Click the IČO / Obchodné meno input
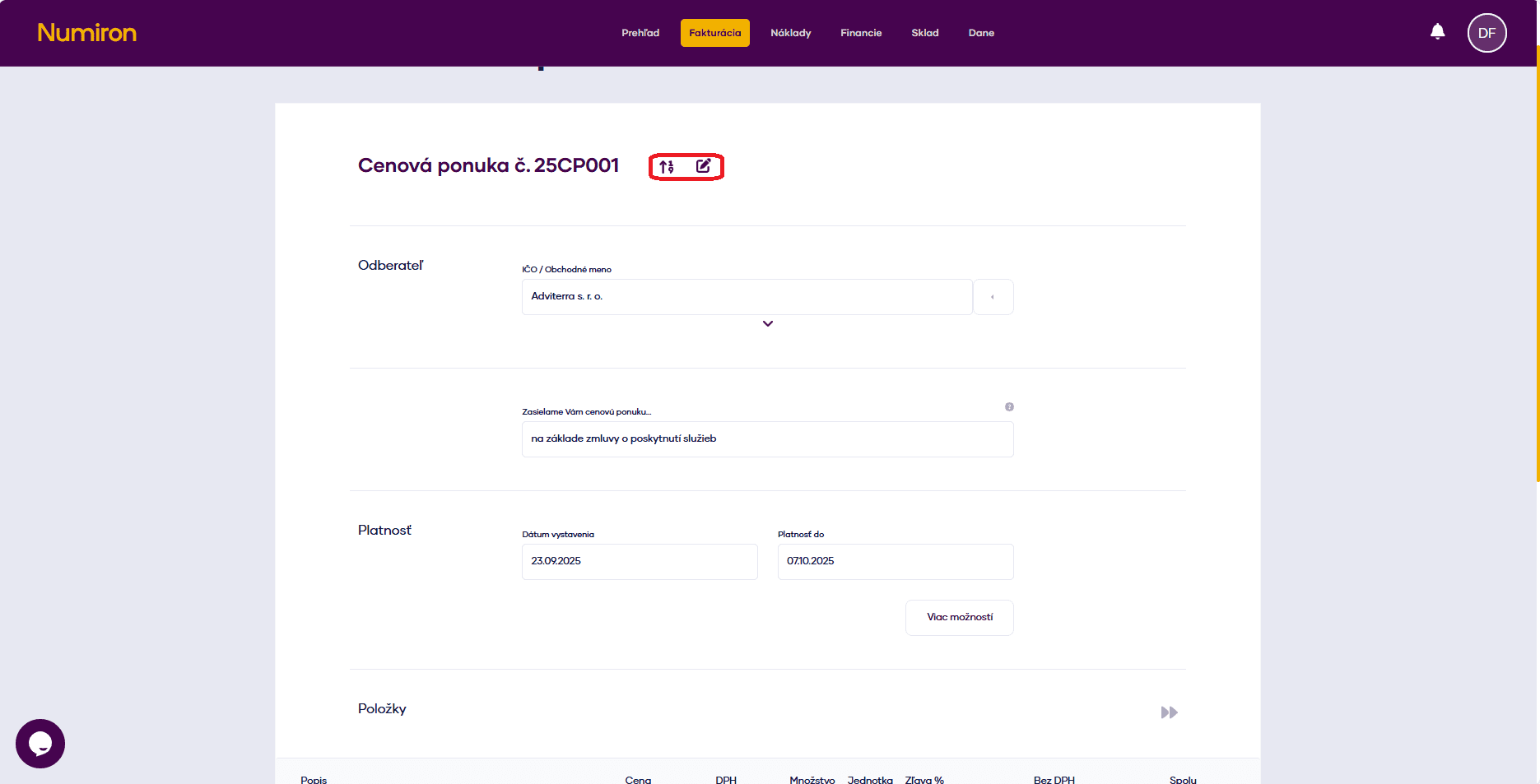1540x784 pixels. coord(747,297)
